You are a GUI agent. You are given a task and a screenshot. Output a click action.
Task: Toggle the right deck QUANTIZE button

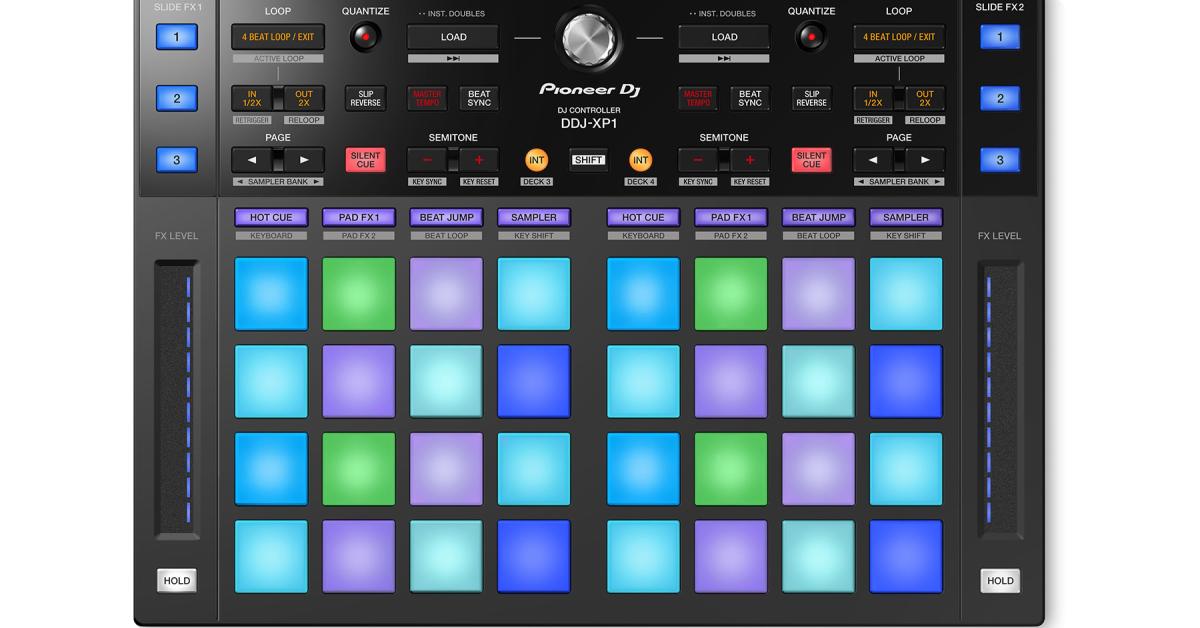click(x=811, y=38)
